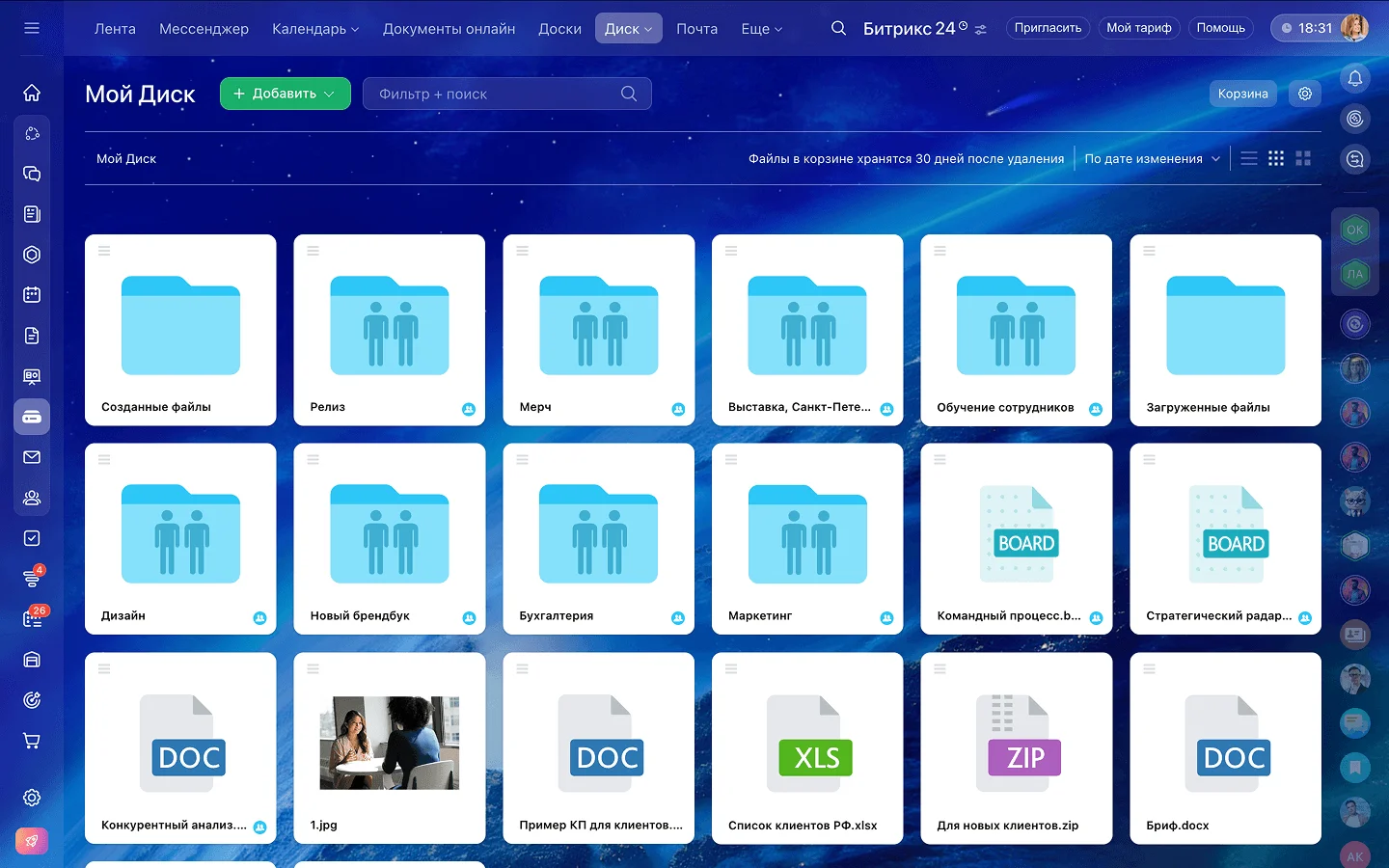
Task: Open Командный процесс board file
Action: point(1017,538)
